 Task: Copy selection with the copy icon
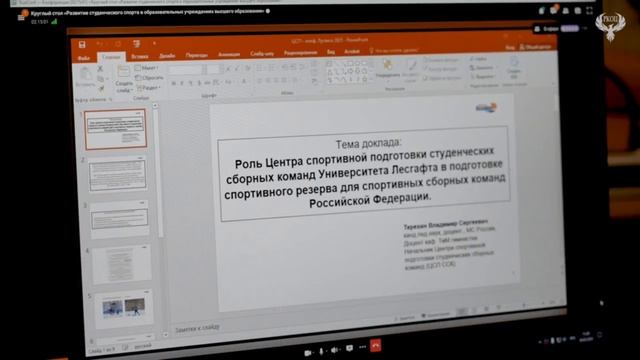(x=100, y=78)
